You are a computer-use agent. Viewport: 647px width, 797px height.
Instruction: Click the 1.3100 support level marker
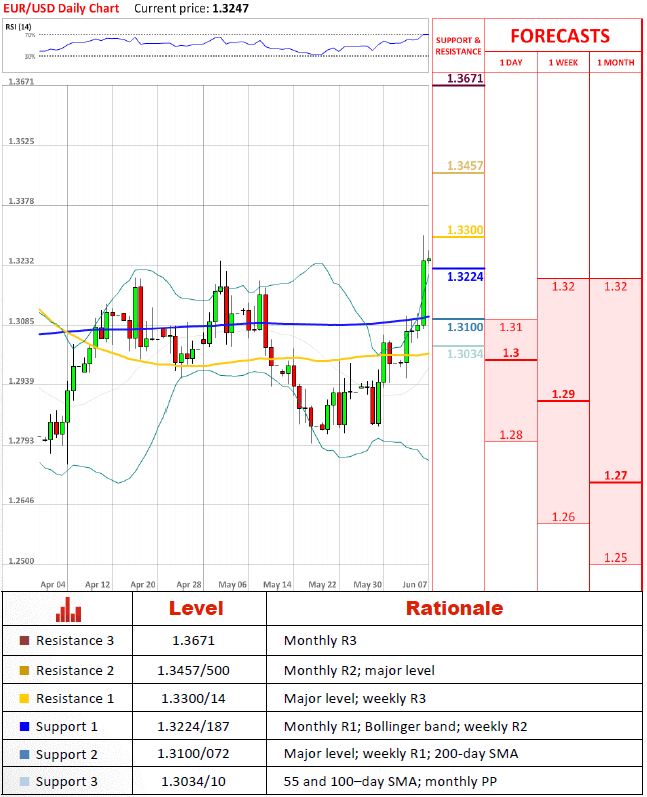(x=465, y=327)
